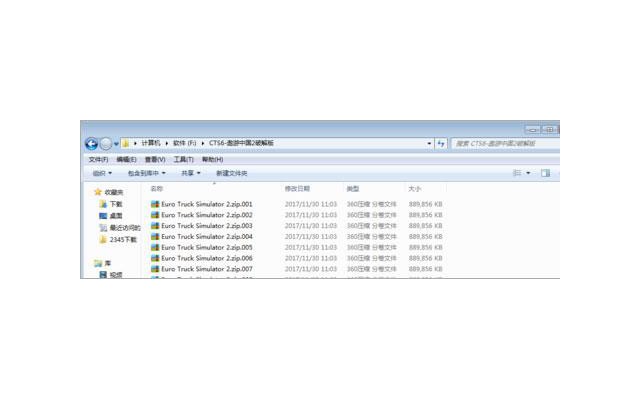
Task: Open the address bar history dropdown
Action: (x=429, y=143)
